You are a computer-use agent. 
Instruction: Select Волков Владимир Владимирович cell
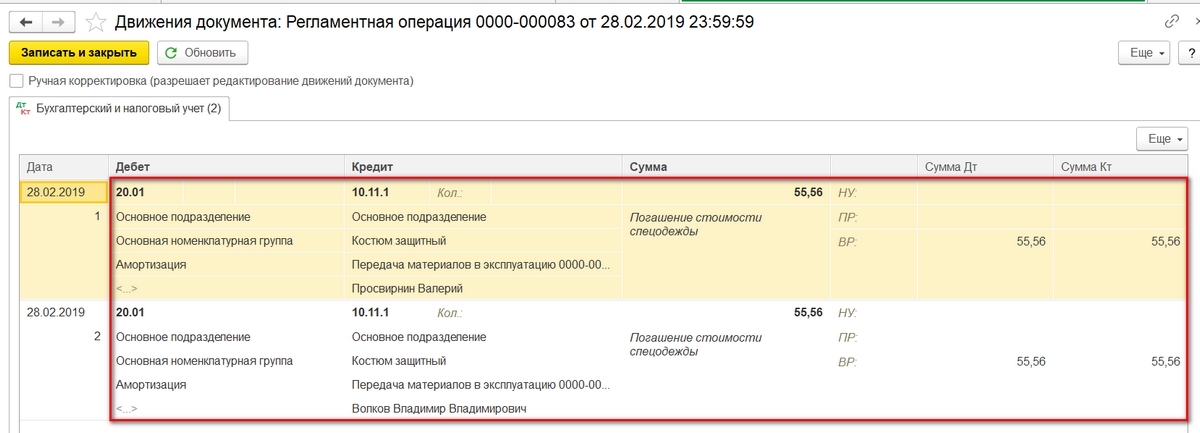pyautogui.click(x=439, y=409)
